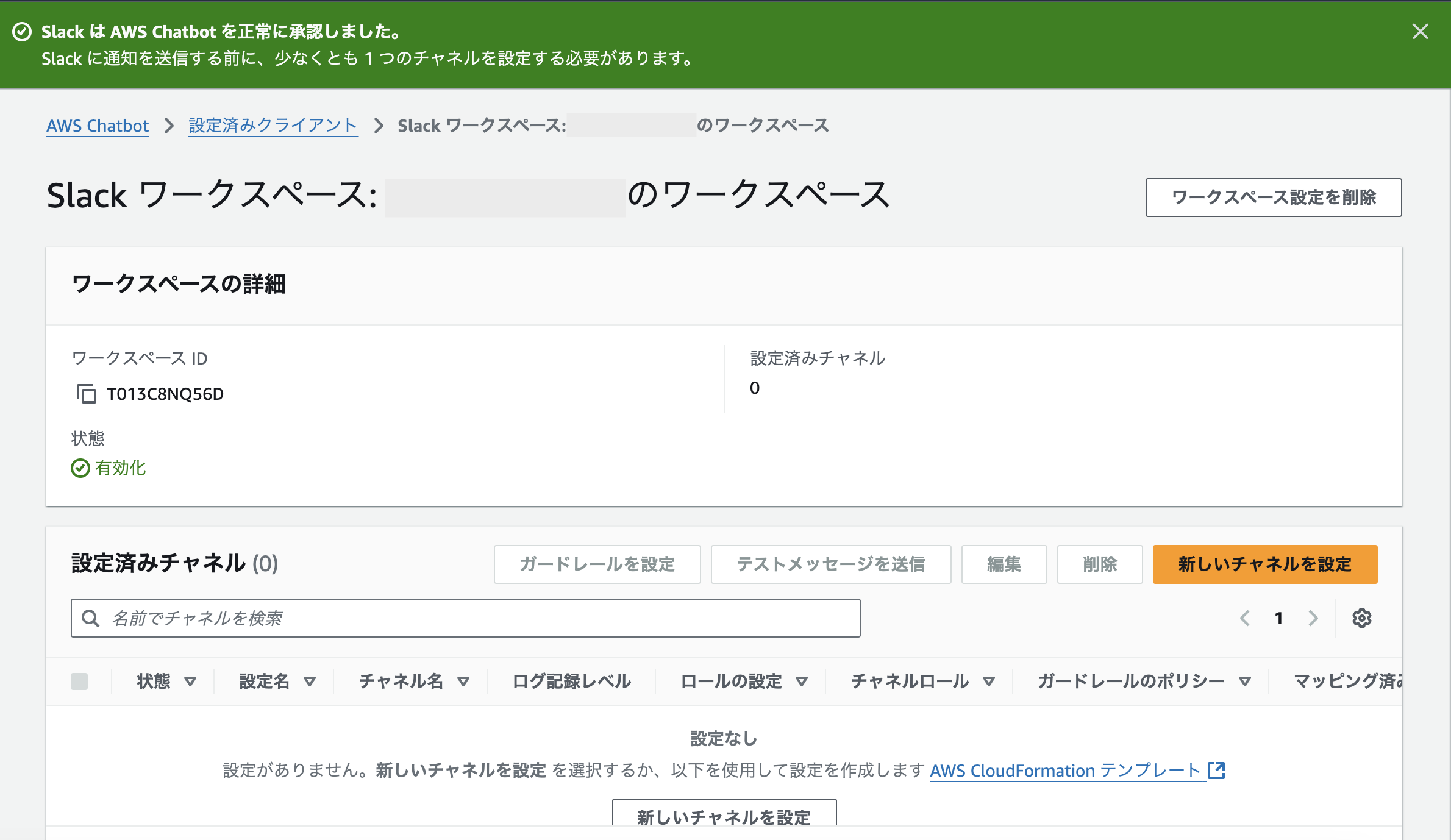Click ワークスペース設定を削除 button
Screen dimensions: 1451x840
(x=1274, y=198)
